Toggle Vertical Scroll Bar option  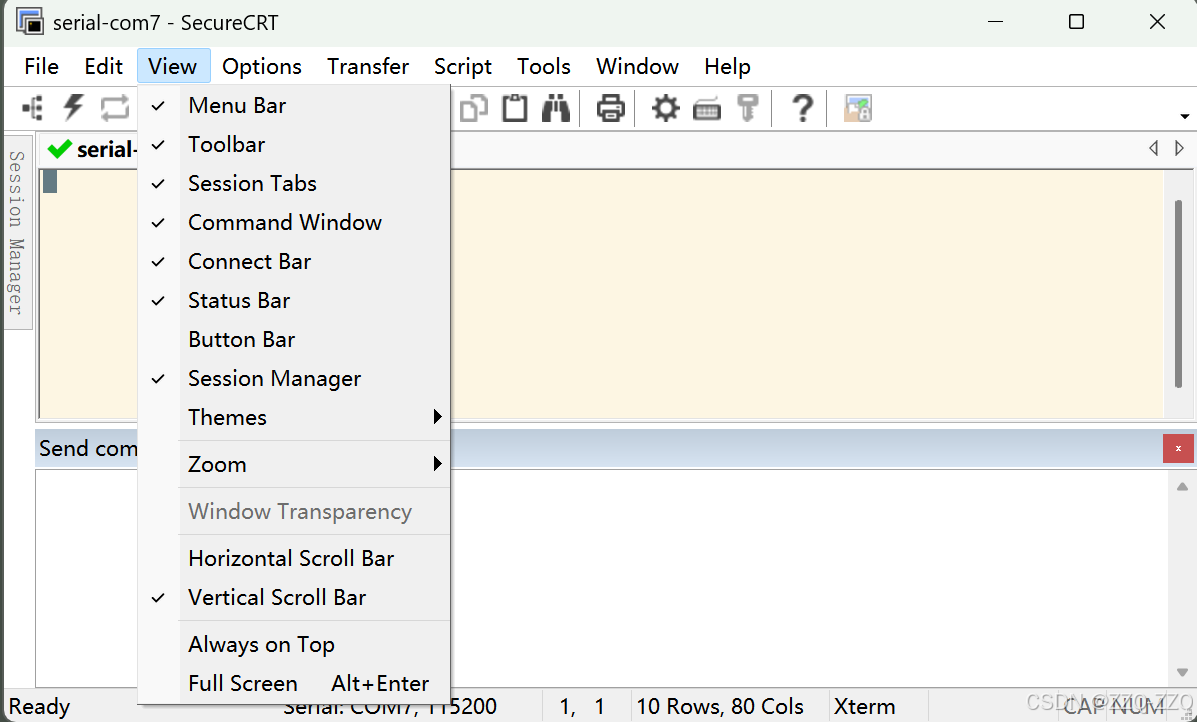click(x=294, y=597)
